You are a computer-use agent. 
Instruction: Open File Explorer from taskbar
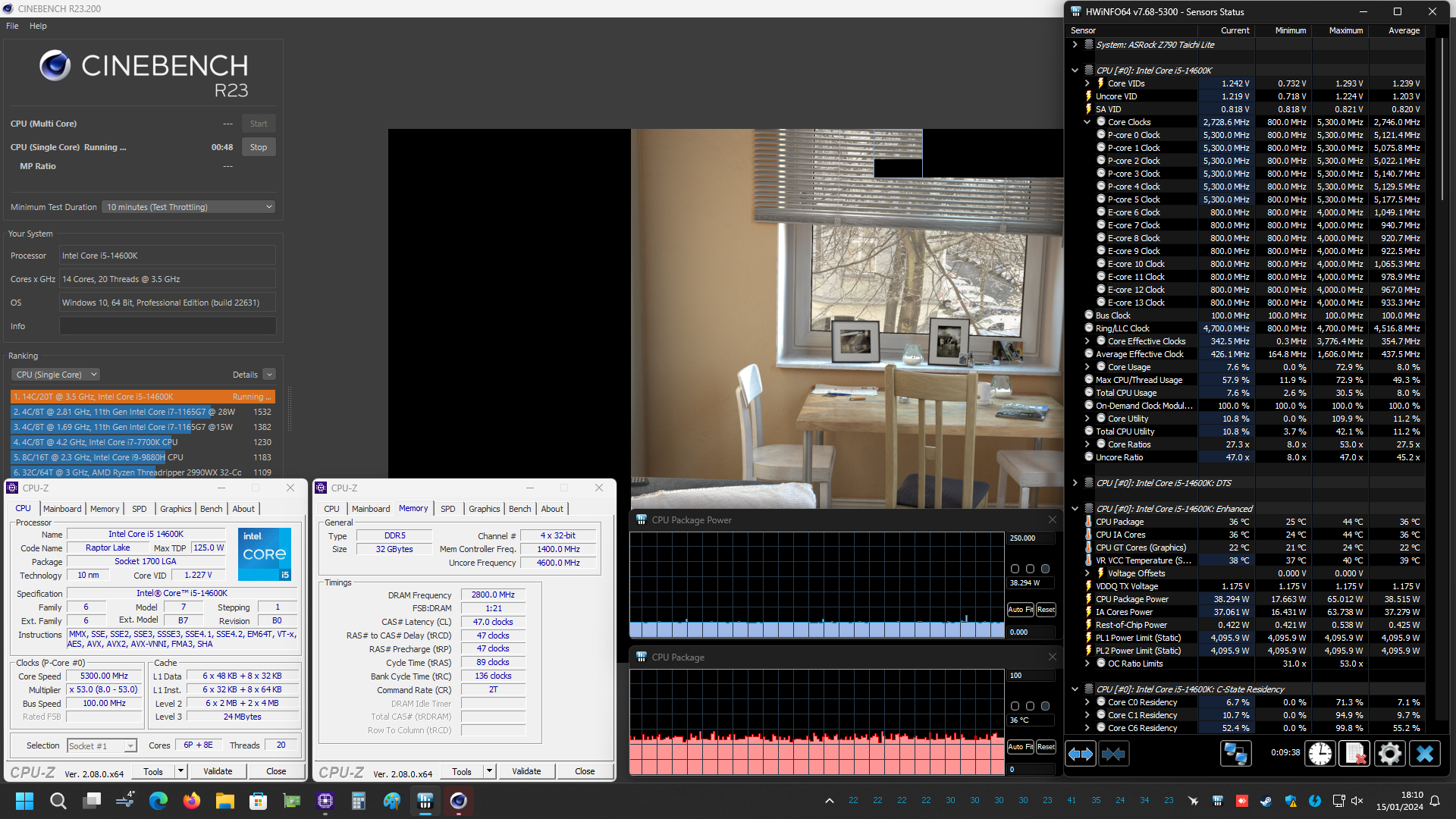pos(225,801)
